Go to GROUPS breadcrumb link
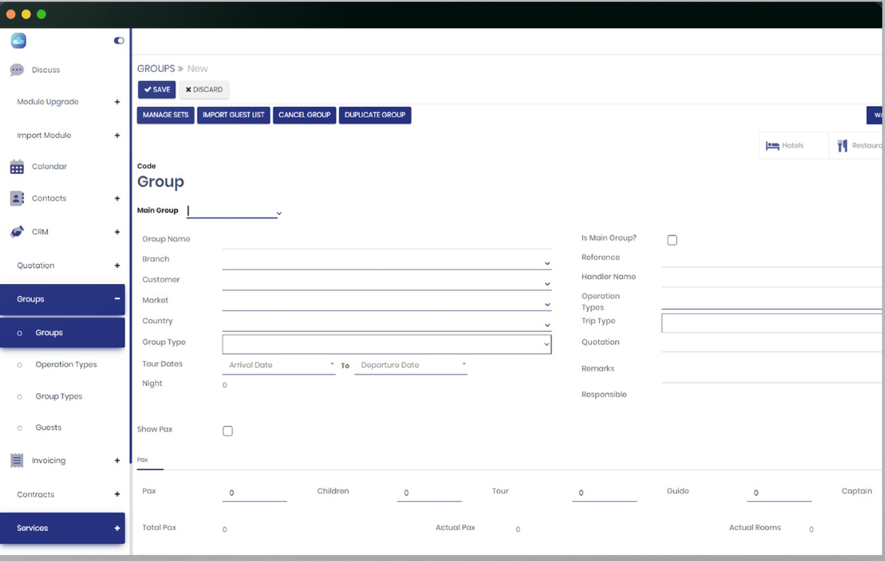The height and width of the screenshot is (561, 885). [156, 69]
